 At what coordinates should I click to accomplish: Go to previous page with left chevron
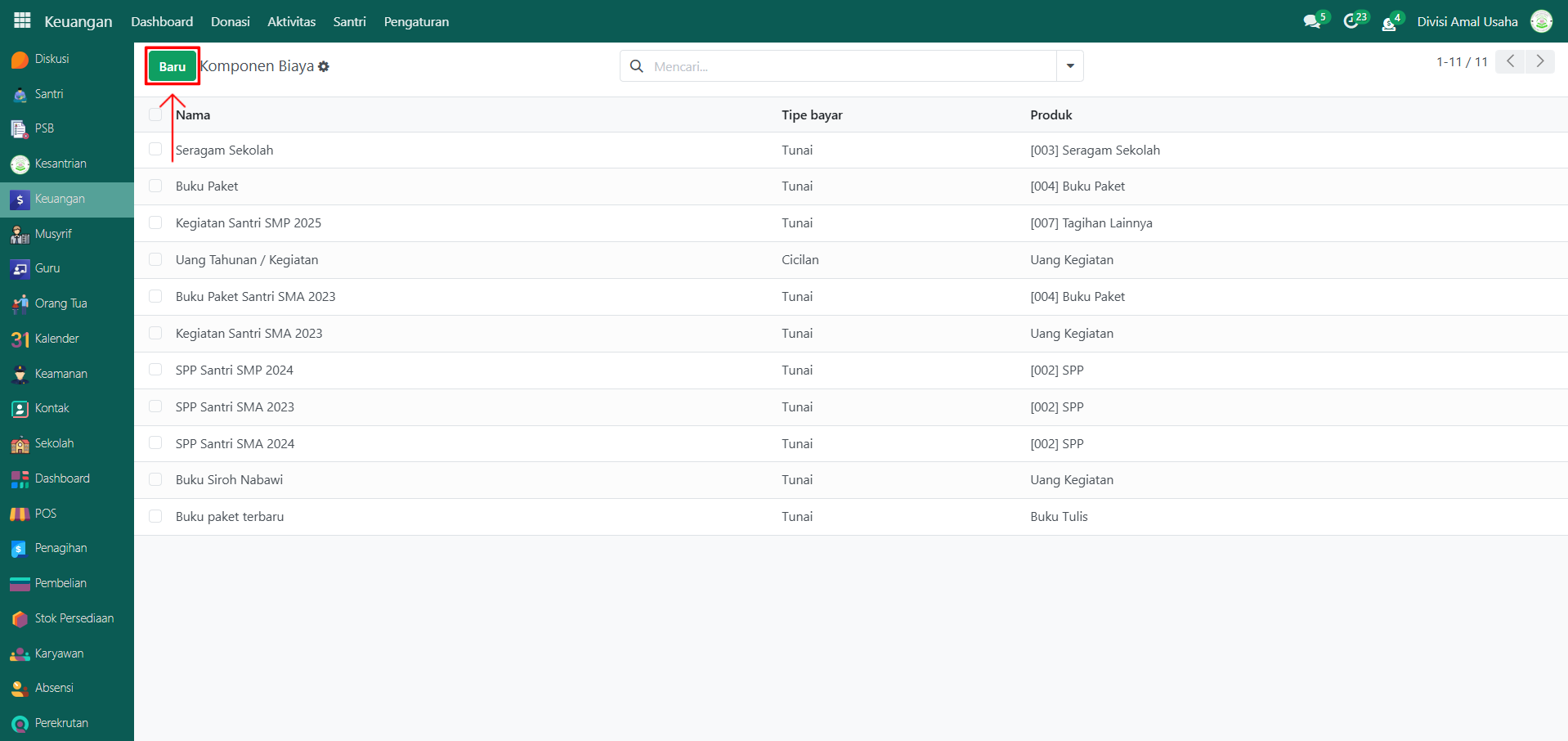(x=1510, y=61)
